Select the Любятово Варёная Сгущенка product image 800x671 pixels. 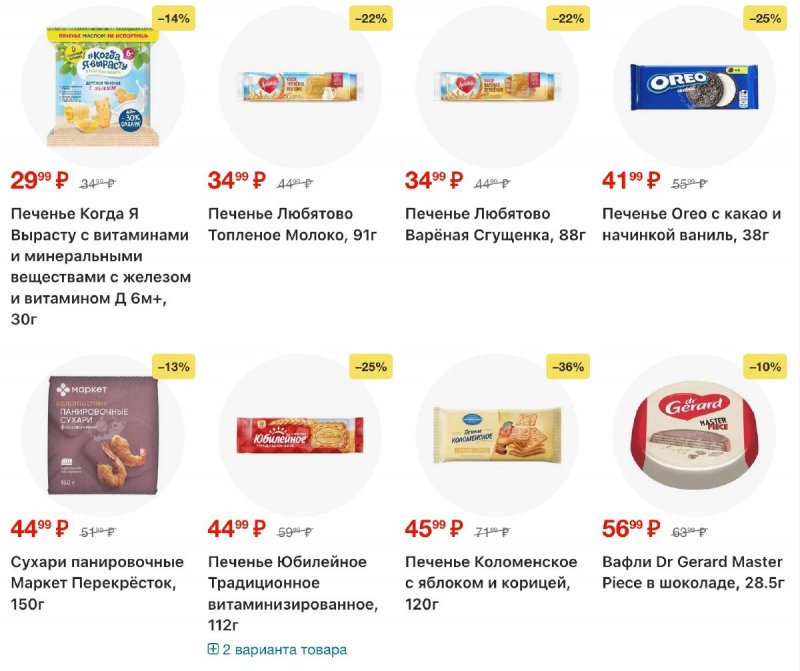(495, 88)
